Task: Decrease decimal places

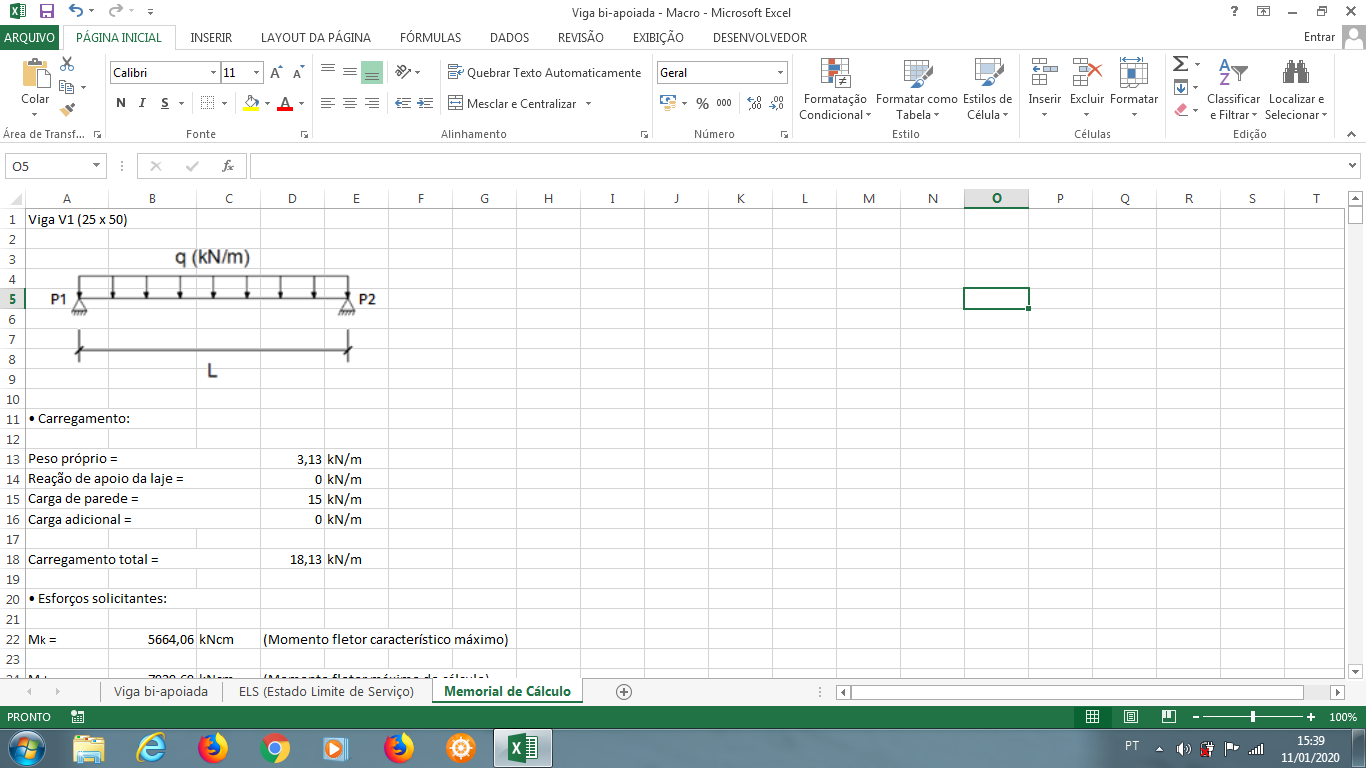Action: (x=777, y=103)
